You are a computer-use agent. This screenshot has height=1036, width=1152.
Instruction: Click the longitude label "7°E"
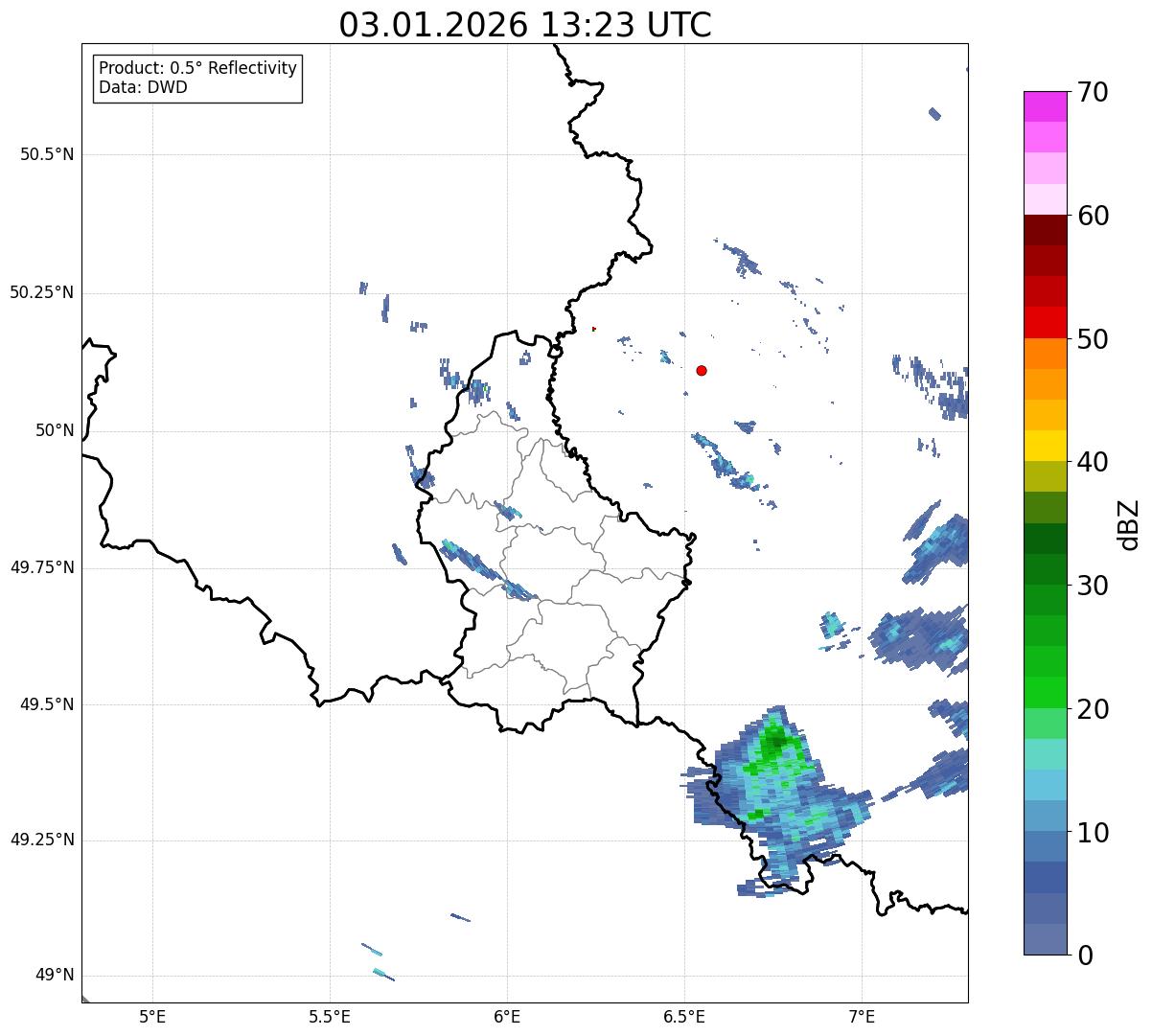(862, 1016)
